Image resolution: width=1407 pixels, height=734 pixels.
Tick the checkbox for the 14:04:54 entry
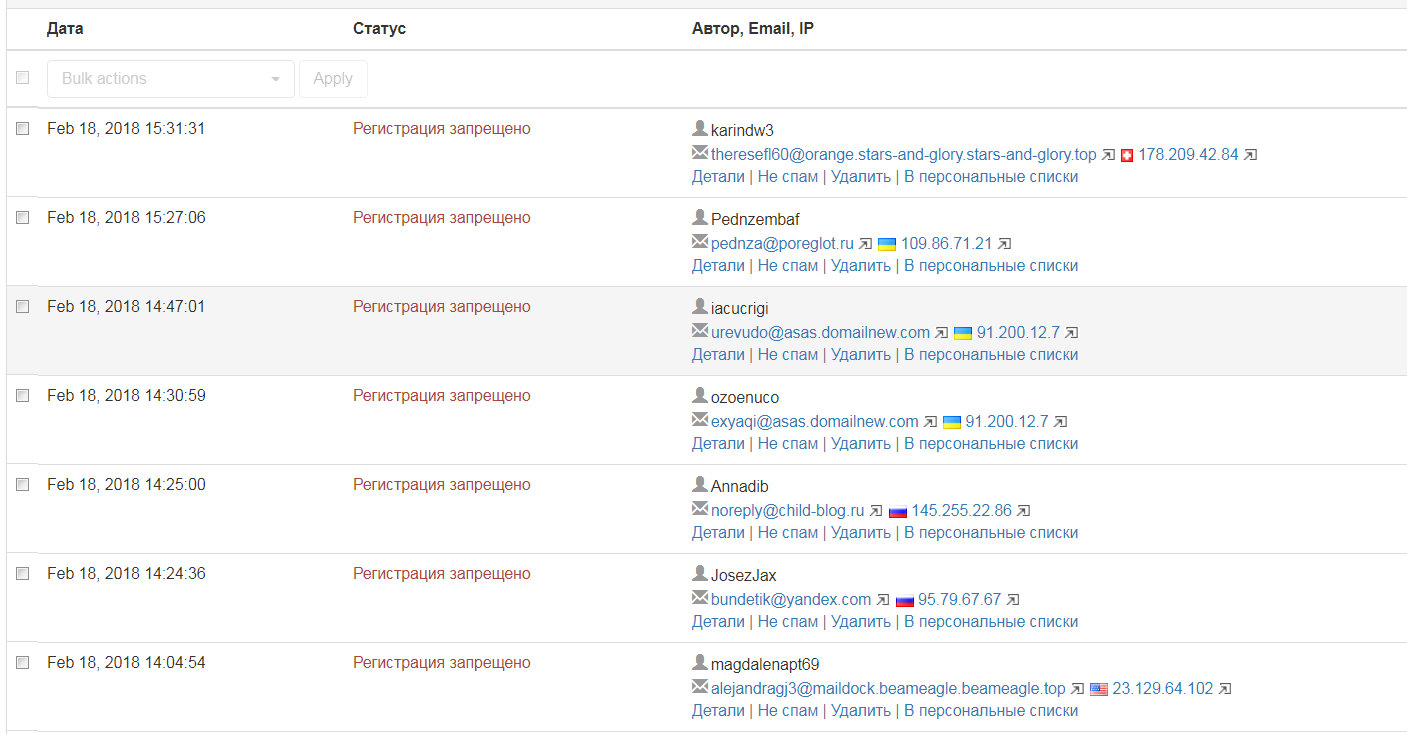(23, 663)
